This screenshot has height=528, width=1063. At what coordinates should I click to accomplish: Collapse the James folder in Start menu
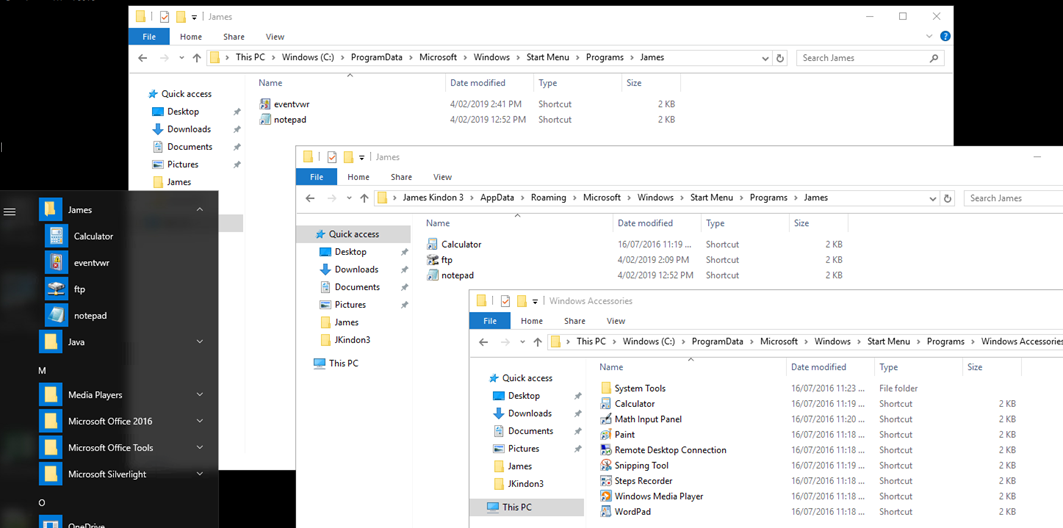click(199, 210)
